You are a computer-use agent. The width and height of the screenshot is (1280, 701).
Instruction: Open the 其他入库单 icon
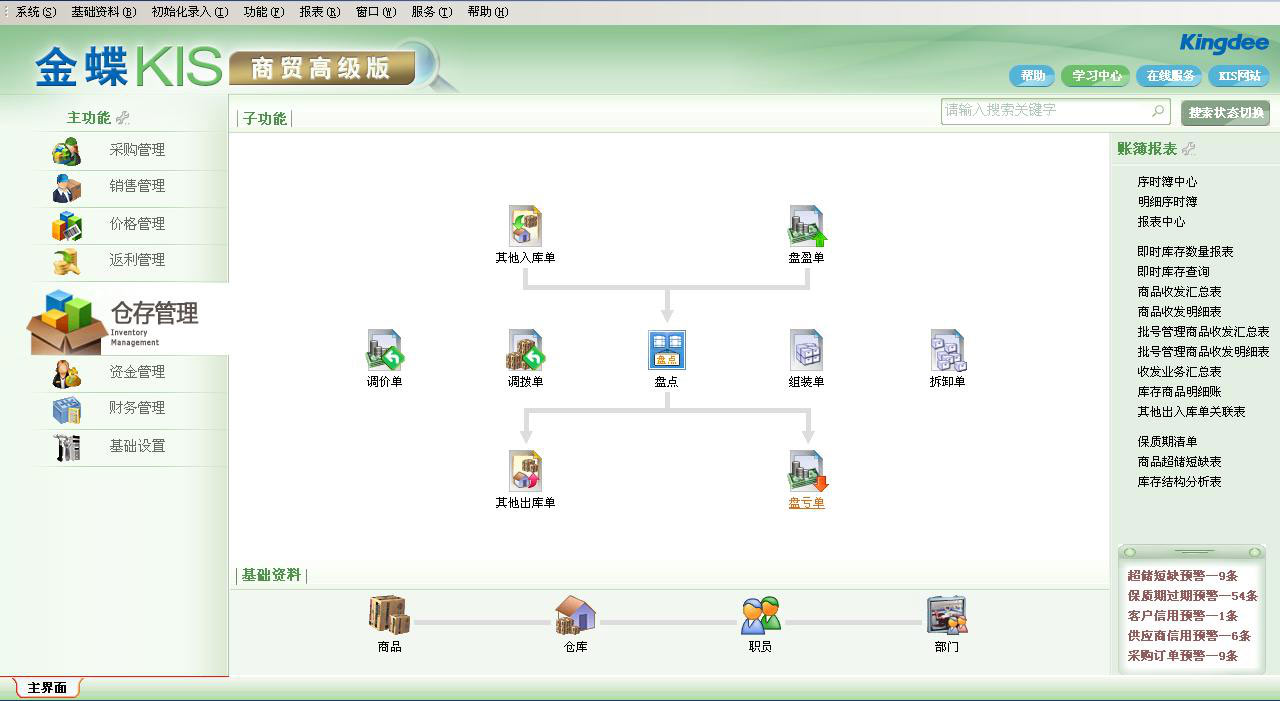[525, 226]
